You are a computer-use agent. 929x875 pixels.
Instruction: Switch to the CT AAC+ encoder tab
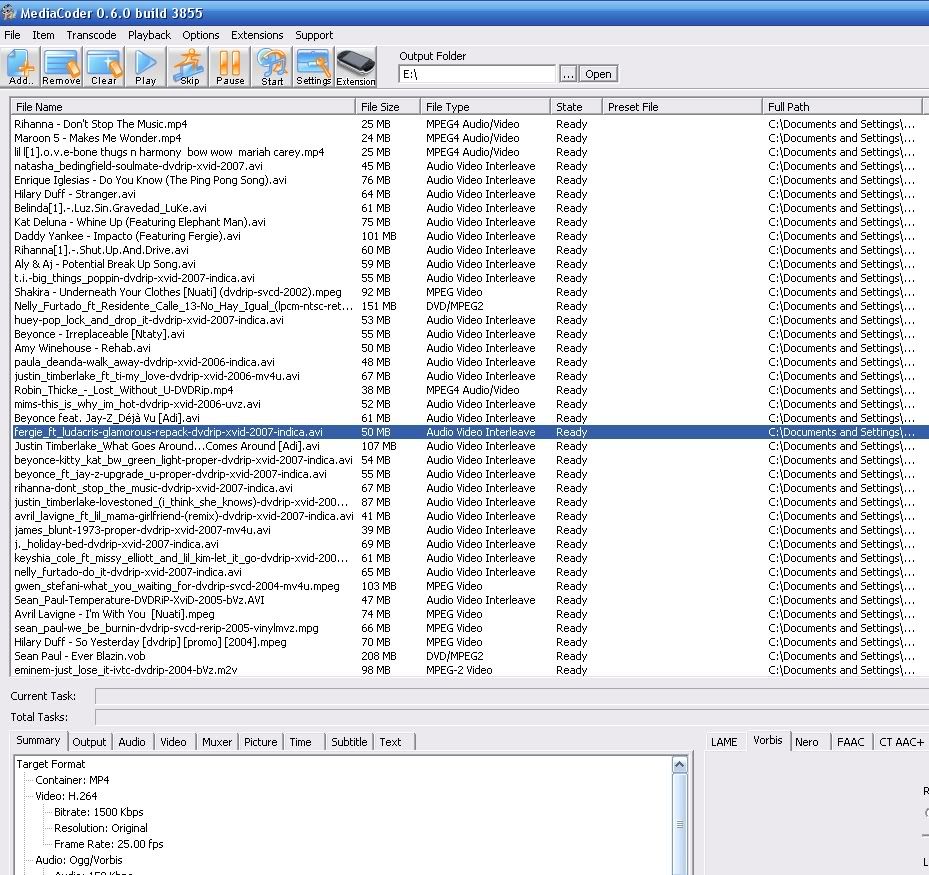coord(901,742)
